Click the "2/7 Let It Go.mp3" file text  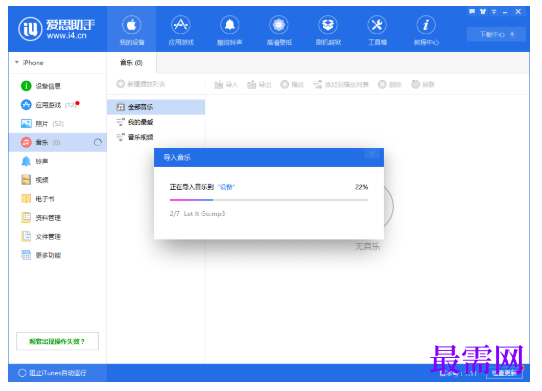click(197, 214)
